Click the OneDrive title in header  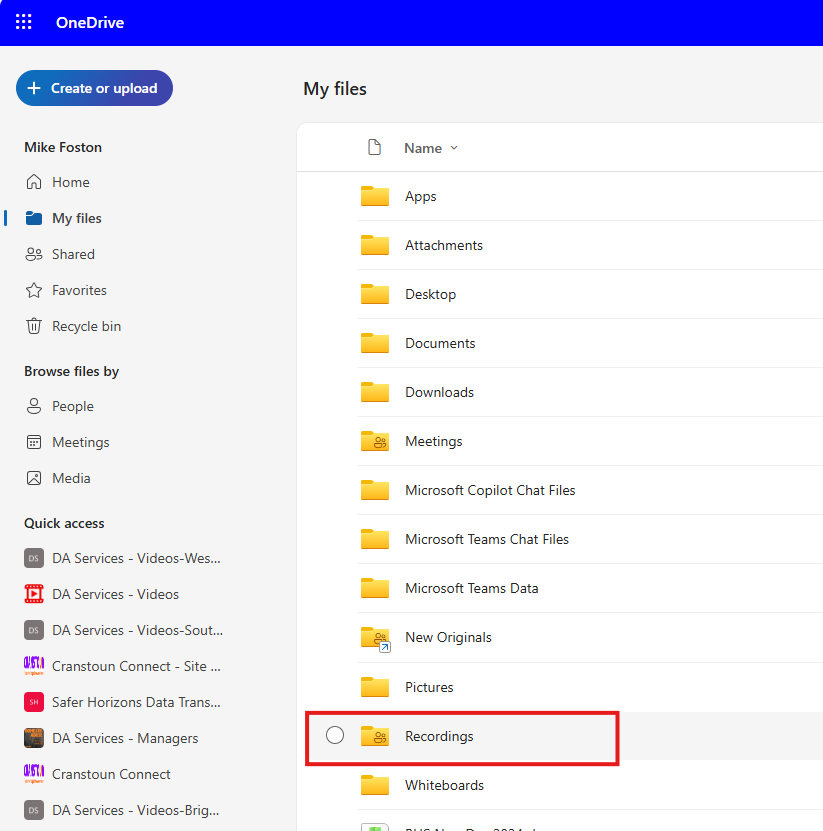tap(90, 22)
